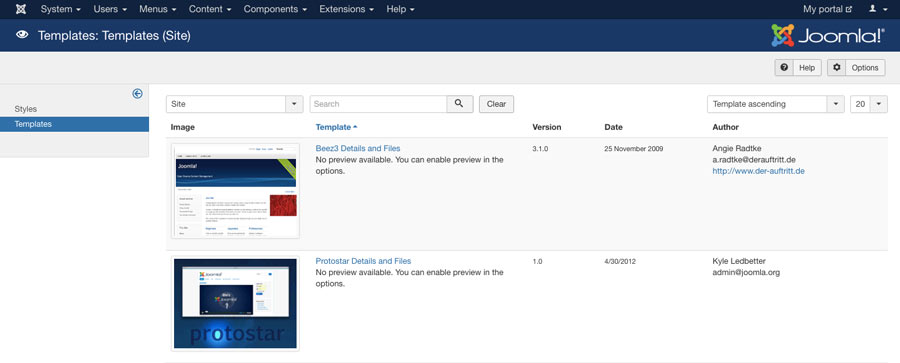Open the Extensions menu
Viewport: 900px width, 363px height.
[347, 9]
